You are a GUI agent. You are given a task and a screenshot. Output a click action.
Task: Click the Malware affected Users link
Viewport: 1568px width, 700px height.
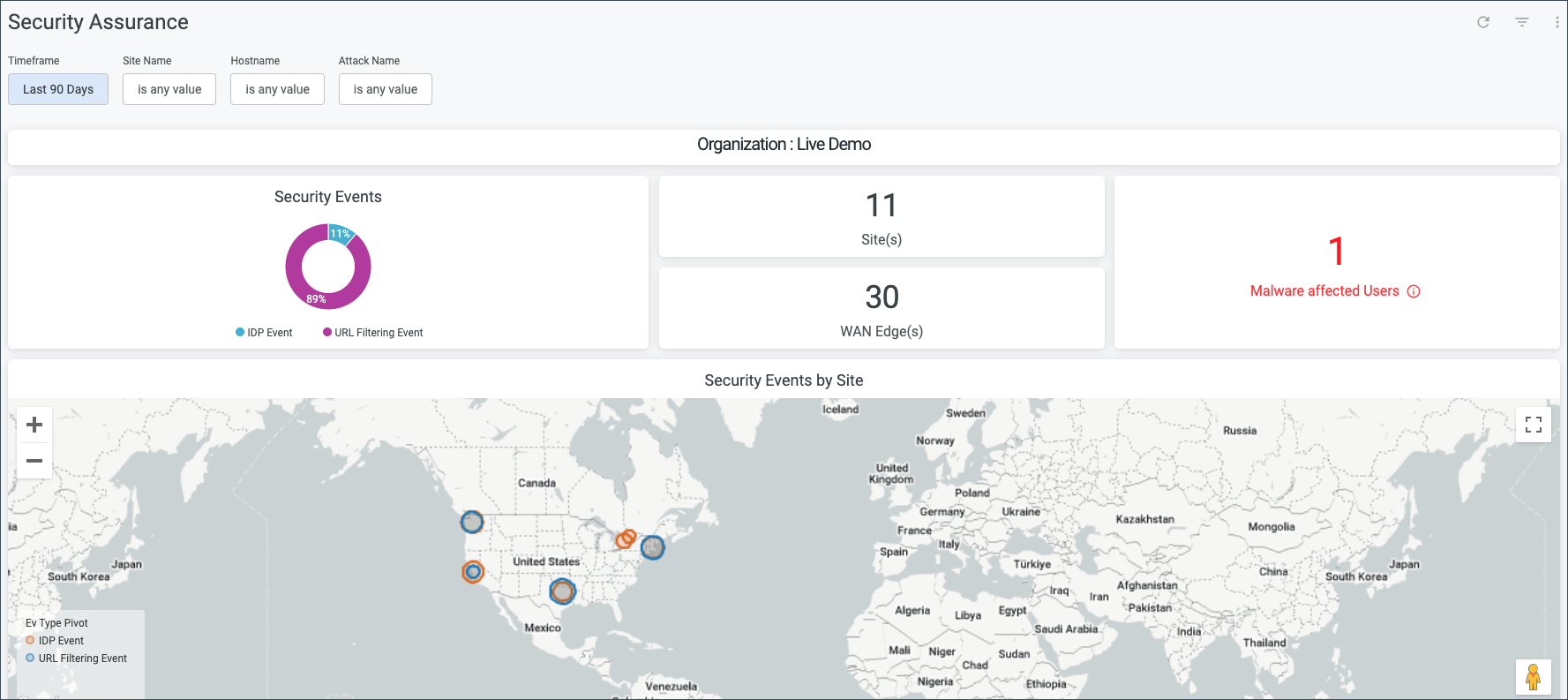pos(1324,291)
